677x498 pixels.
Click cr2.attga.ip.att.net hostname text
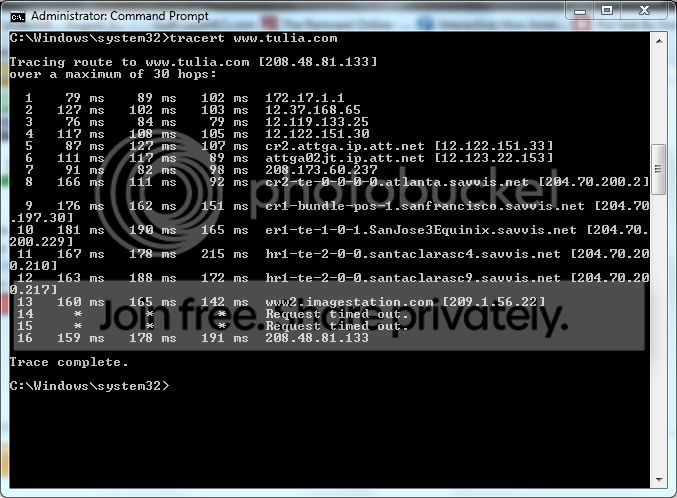click(345, 146)
